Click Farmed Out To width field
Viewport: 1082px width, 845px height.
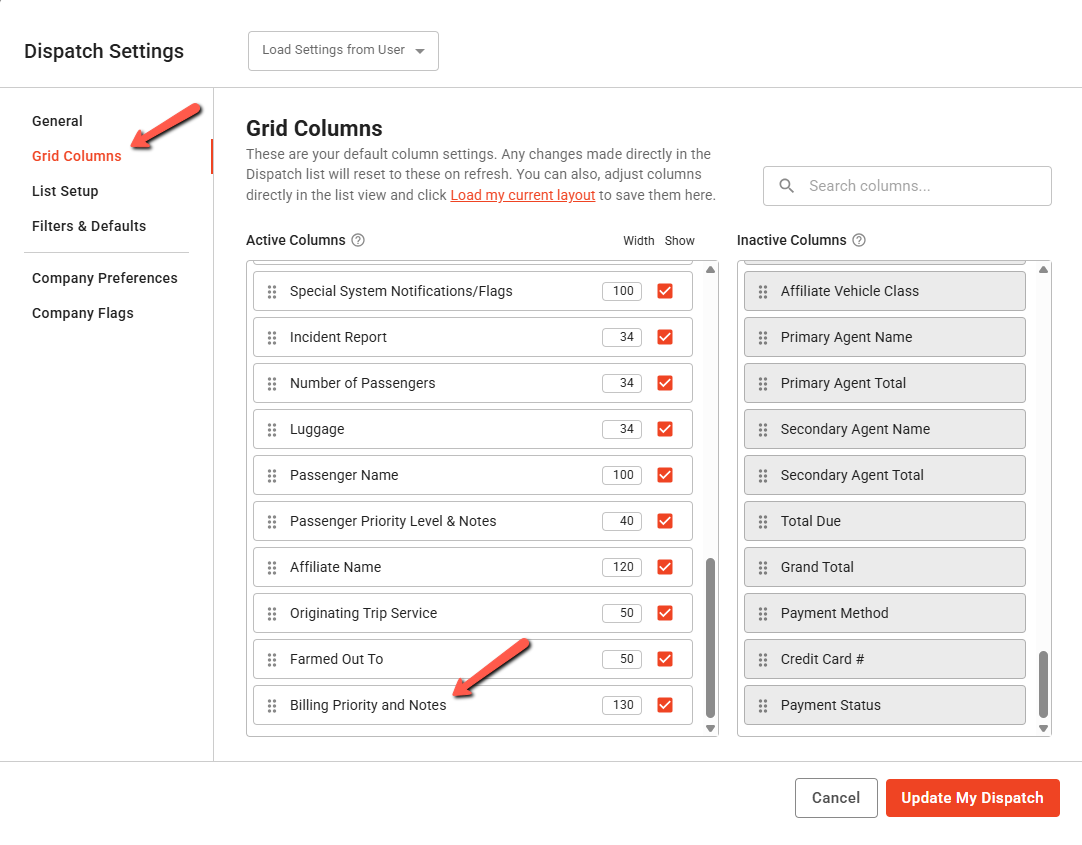click(x=622, y=659)
